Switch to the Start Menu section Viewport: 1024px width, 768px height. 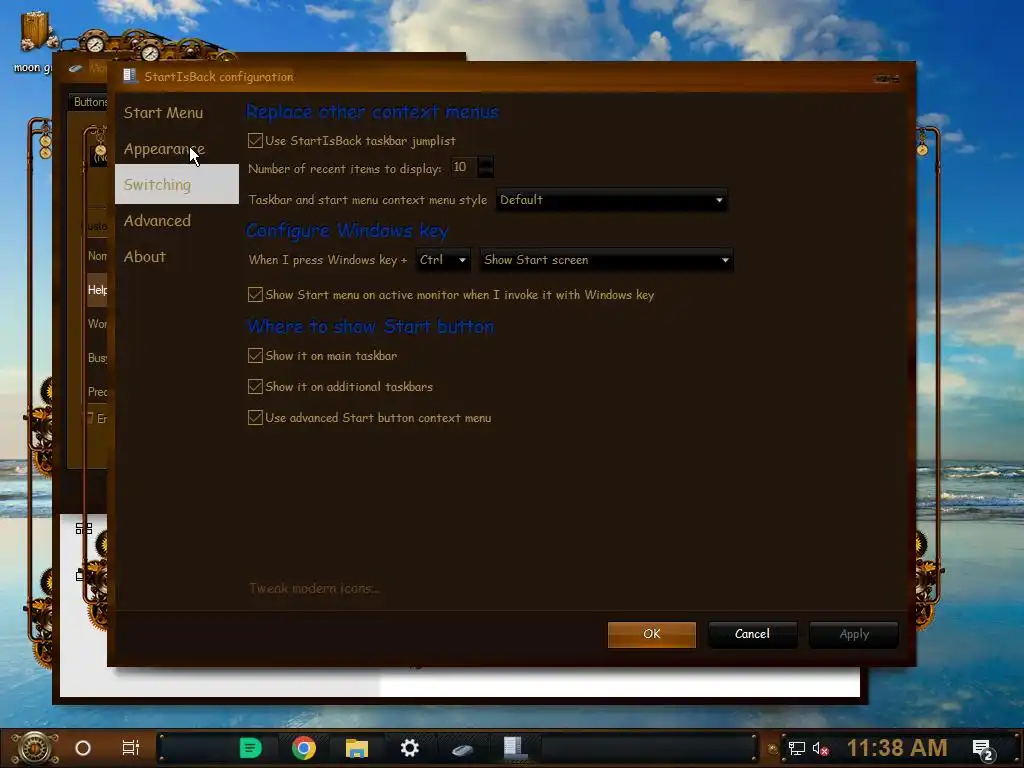163,113
